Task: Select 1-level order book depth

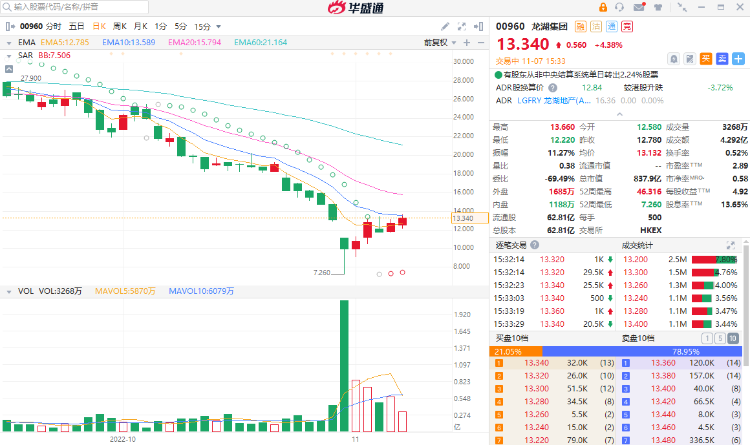Action: click(706, 338)
